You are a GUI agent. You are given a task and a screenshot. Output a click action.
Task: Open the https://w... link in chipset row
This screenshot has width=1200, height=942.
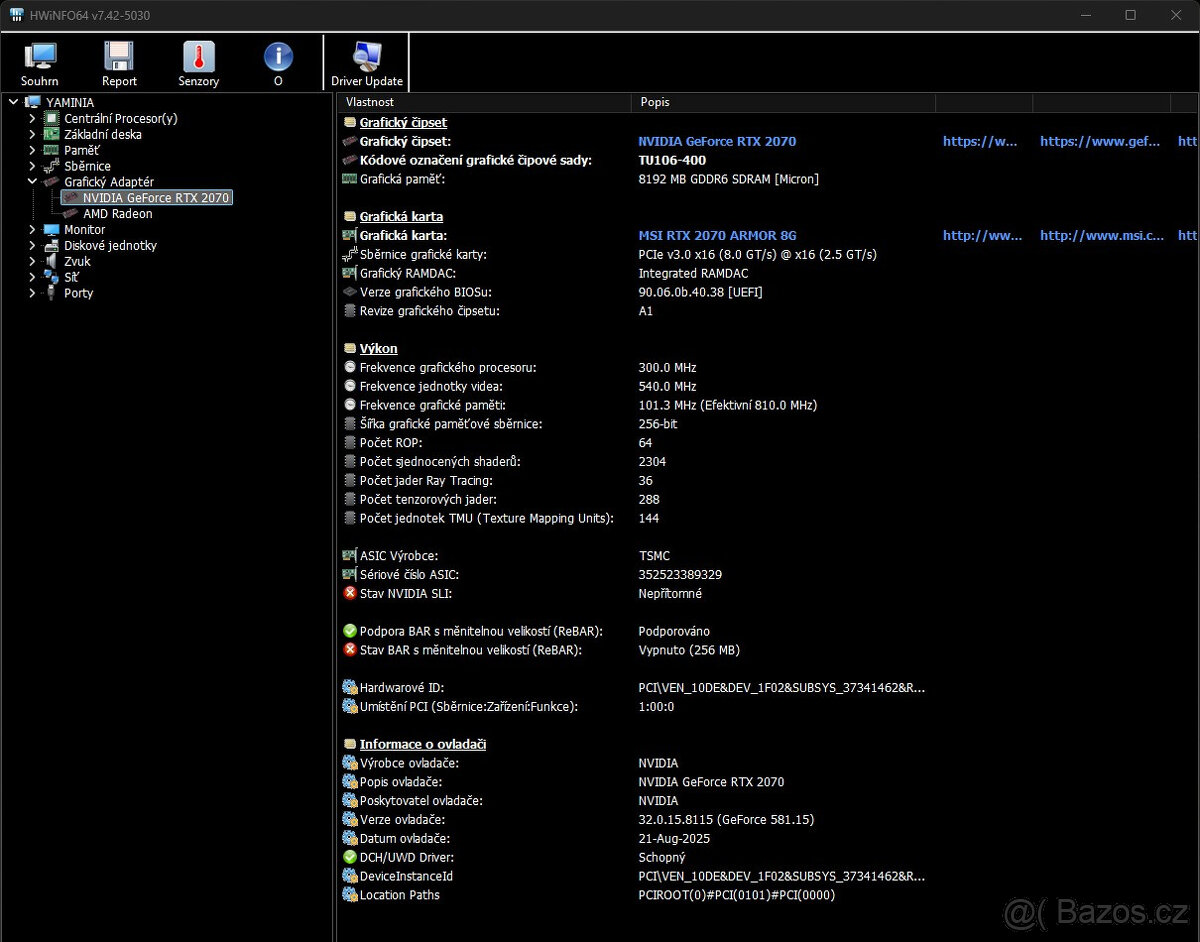tap(980, 141)
